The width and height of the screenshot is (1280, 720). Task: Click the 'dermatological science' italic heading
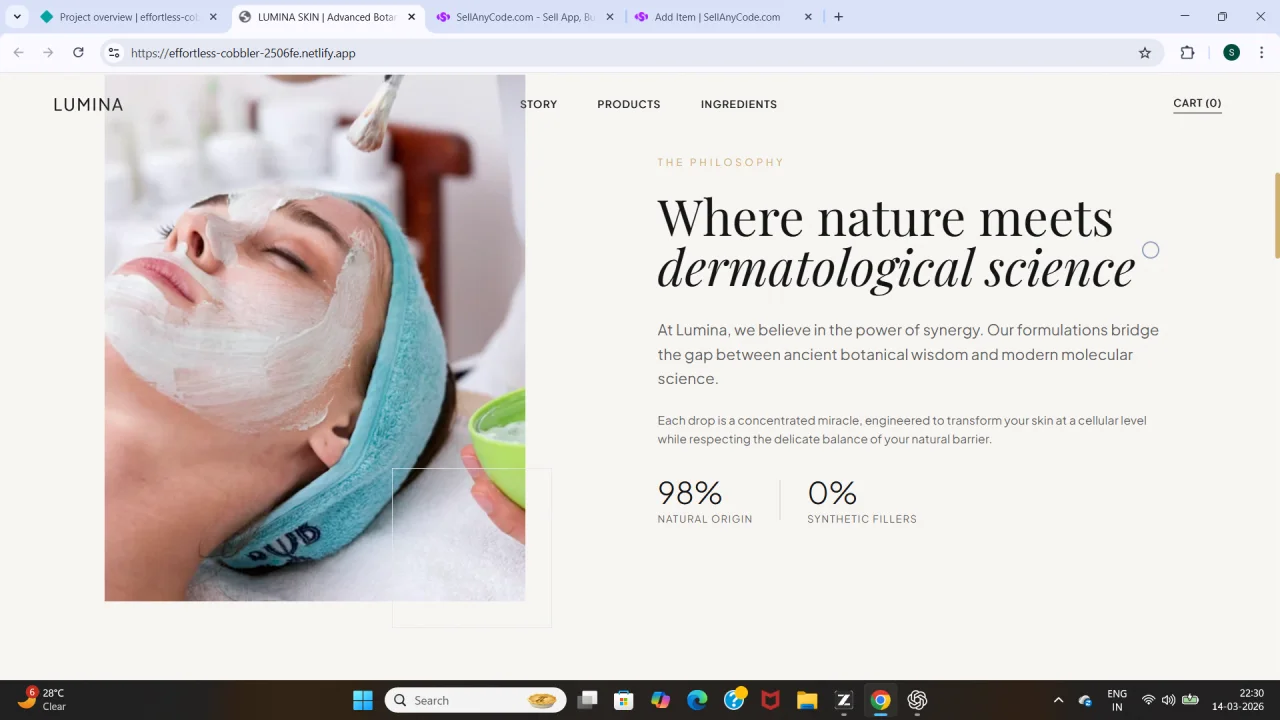[x=896, y=268]
